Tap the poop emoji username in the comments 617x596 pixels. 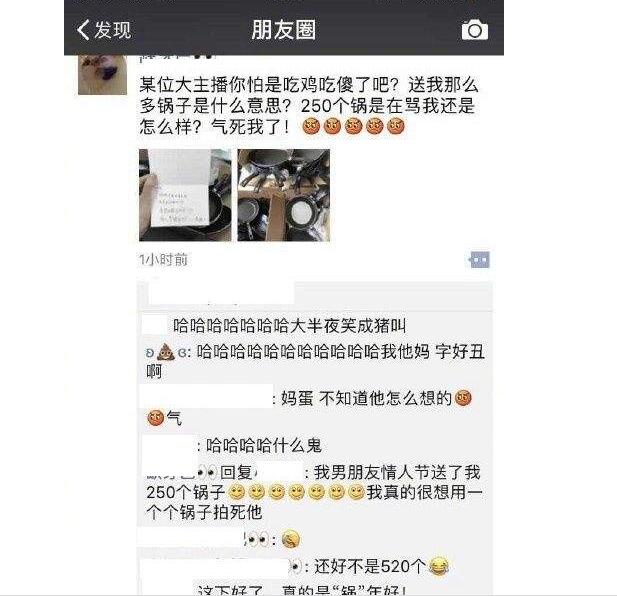click(166, 352)
